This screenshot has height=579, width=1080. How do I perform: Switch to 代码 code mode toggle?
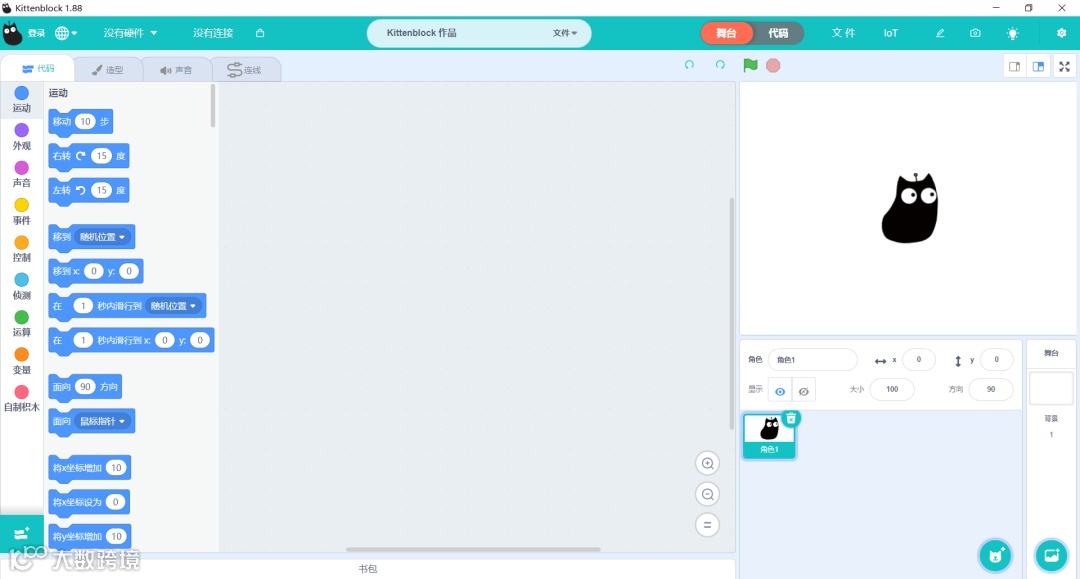(x=778, y=33)
